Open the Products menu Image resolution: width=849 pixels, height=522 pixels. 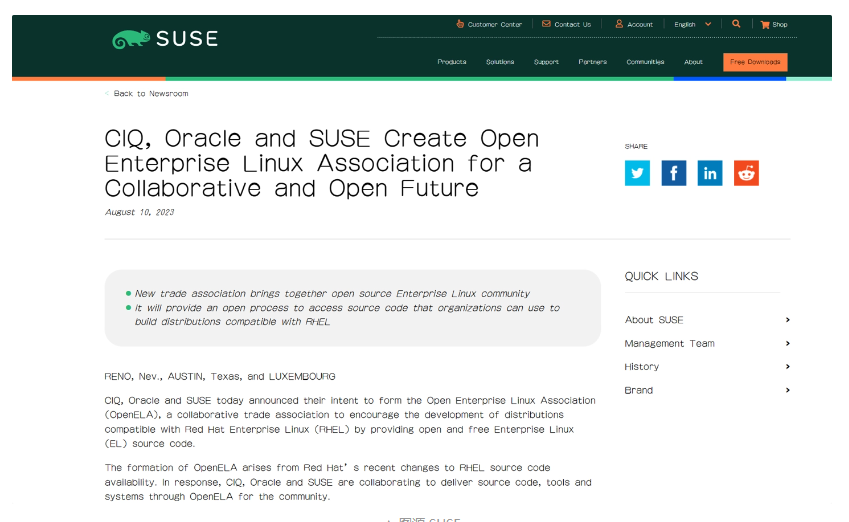(x=452, y=62)
